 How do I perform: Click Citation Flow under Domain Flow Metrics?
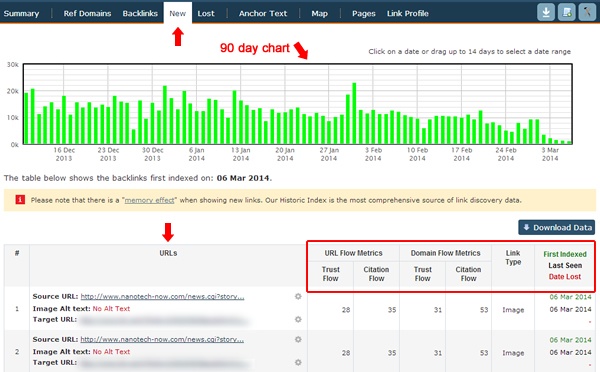(x=468, y=274)
